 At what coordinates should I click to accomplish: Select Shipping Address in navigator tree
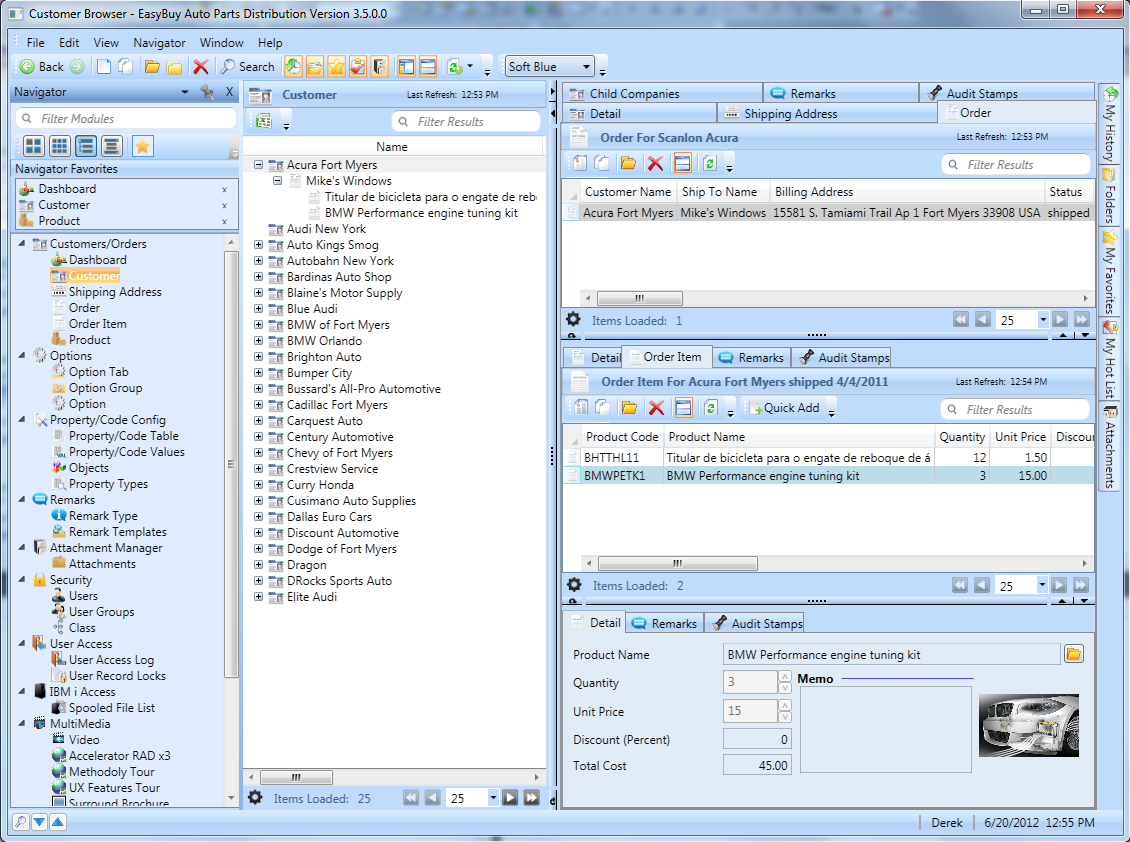(115, 292)
